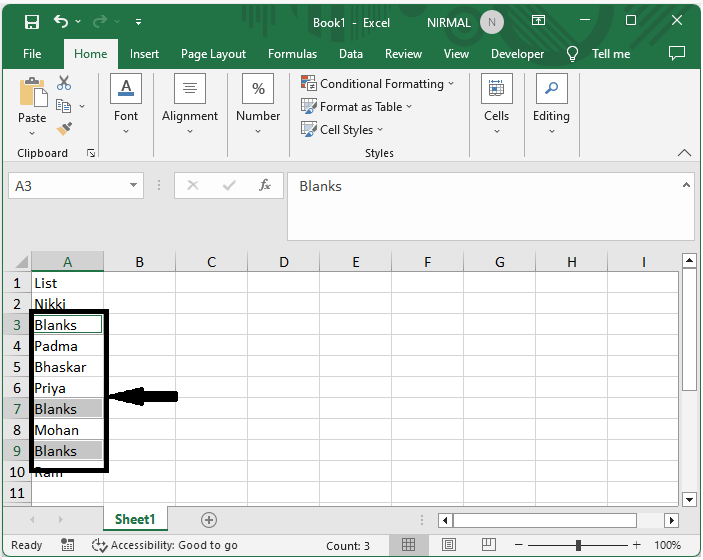The image size is (703, 560).
Task: Switch to Normal view
Action: (x=408, y=545)
